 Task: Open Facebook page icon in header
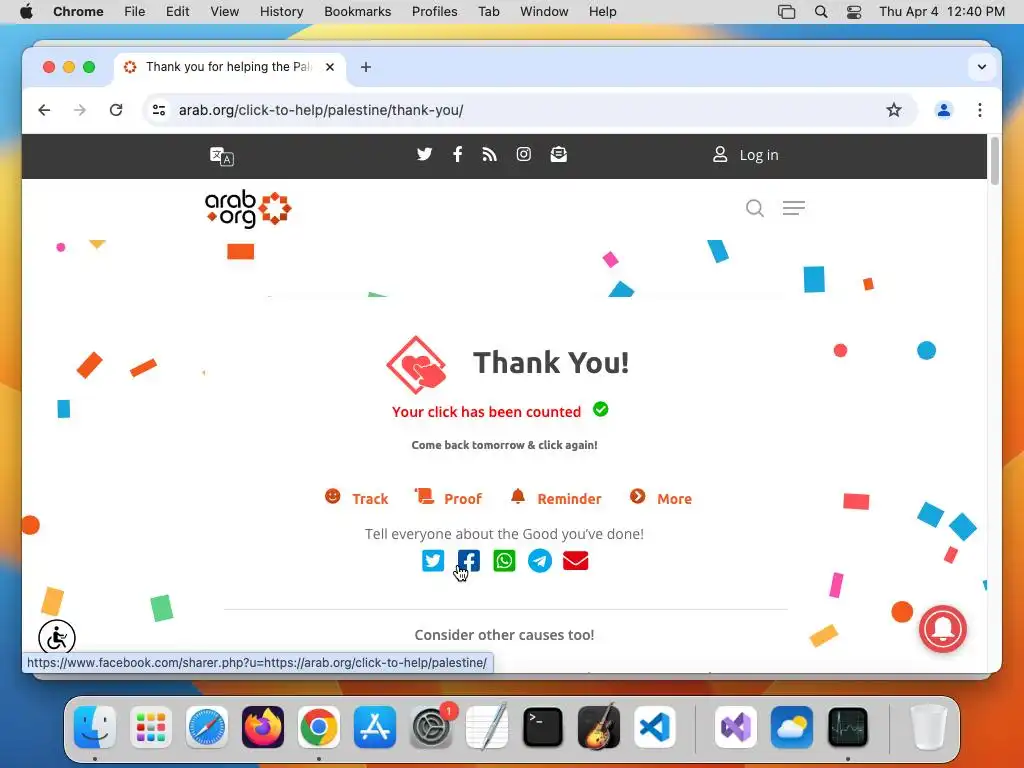pos(457,154)
